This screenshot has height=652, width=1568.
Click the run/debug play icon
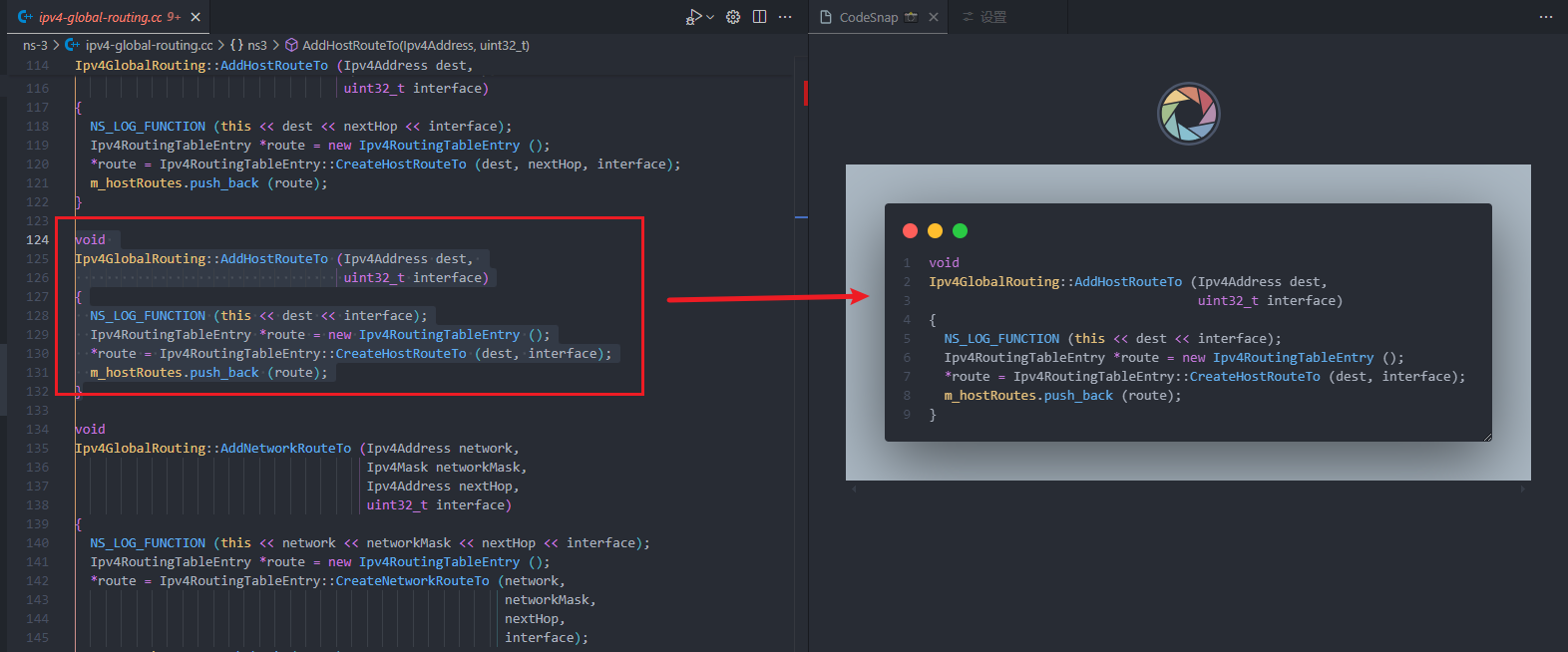click(x=693, y=17)
